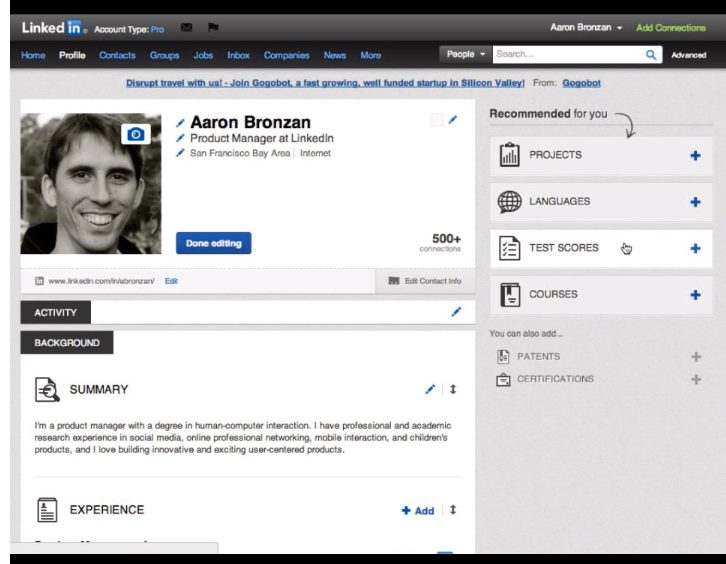The image size is (726, 564).
Task: Click the camera icon on profile photo
Action: (x=135, y=134)
